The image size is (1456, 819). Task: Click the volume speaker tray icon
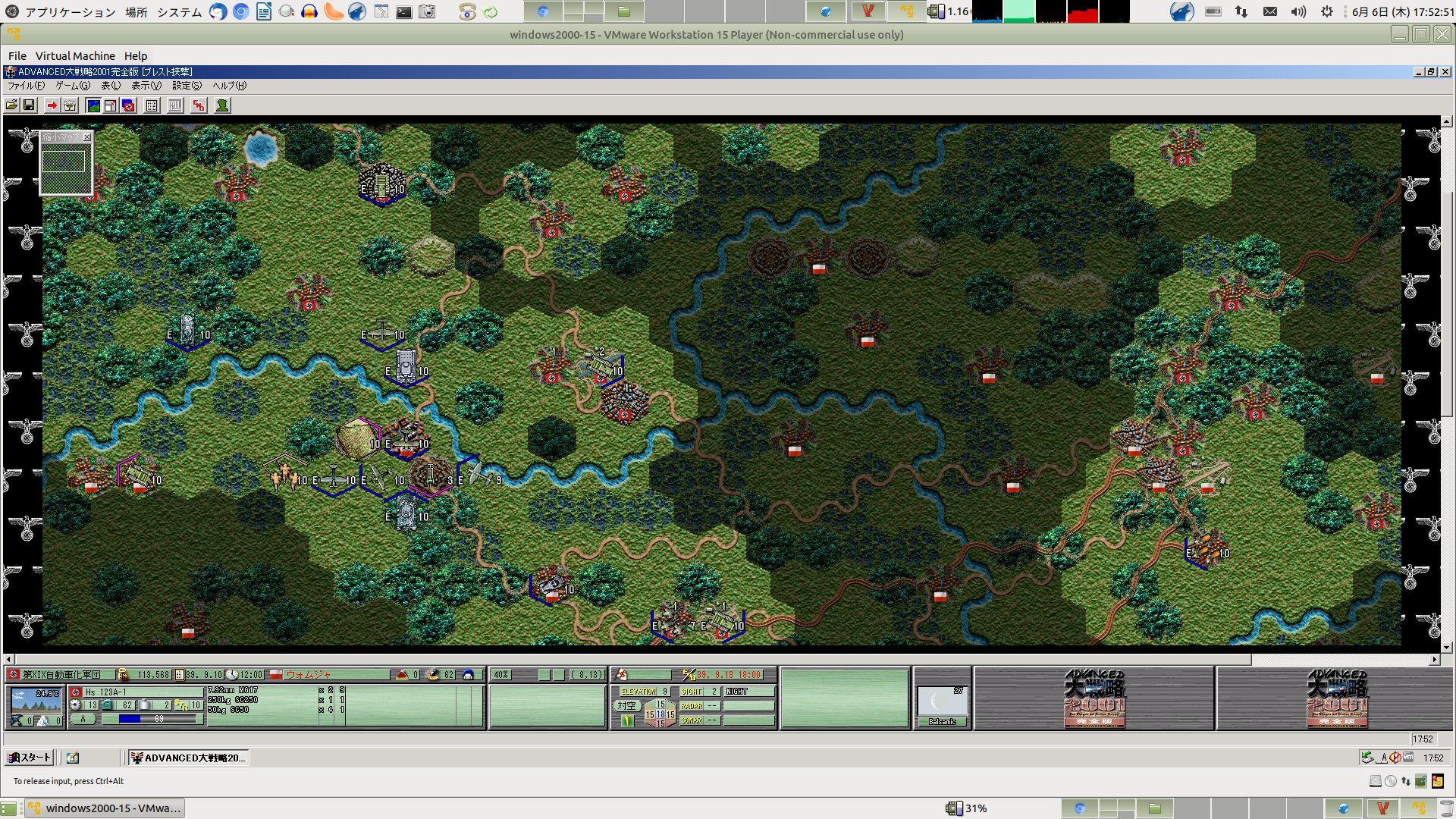(1298, 11)
